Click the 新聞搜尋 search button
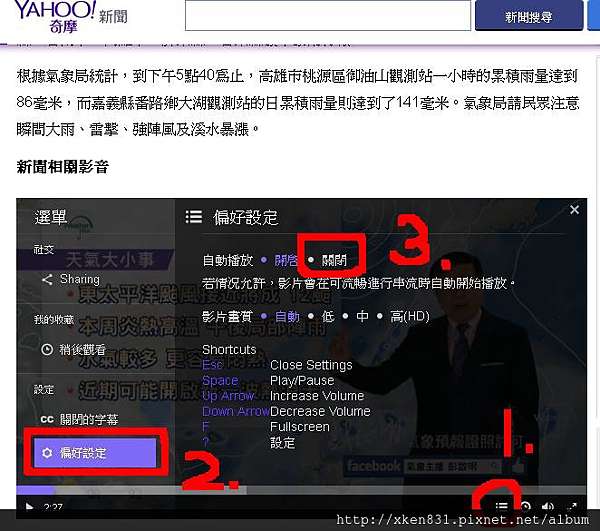 point(529,16)
